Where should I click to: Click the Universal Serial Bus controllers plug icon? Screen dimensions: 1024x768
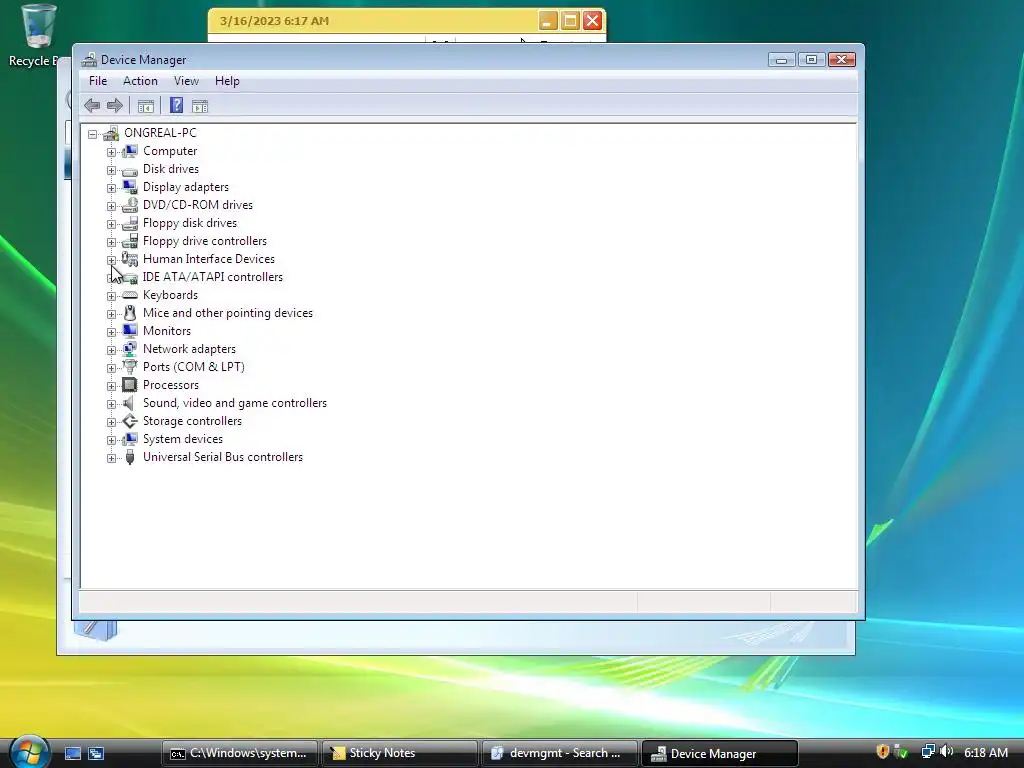click(130, 457)
